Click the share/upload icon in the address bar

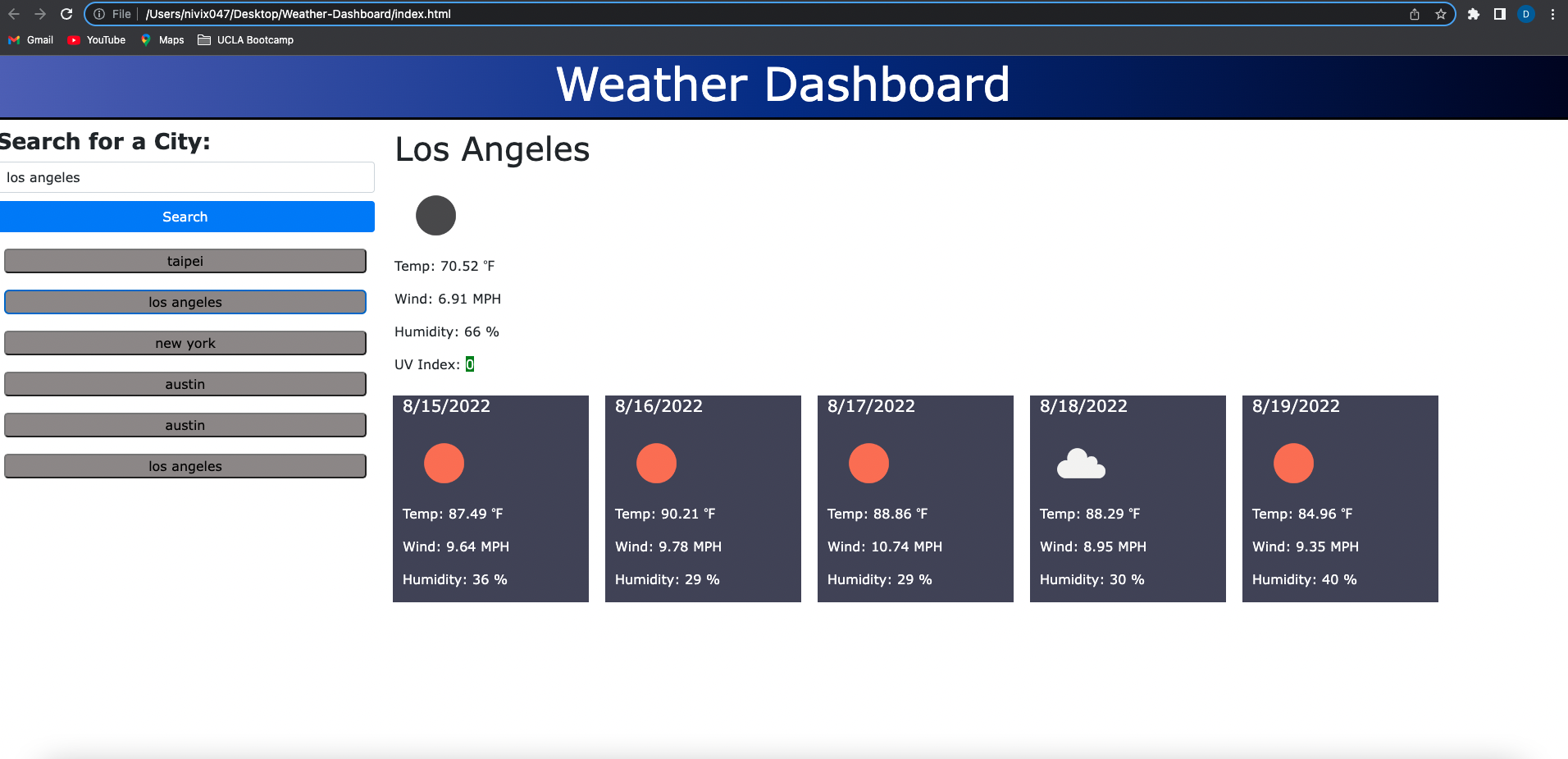[x=1414, y=14]
